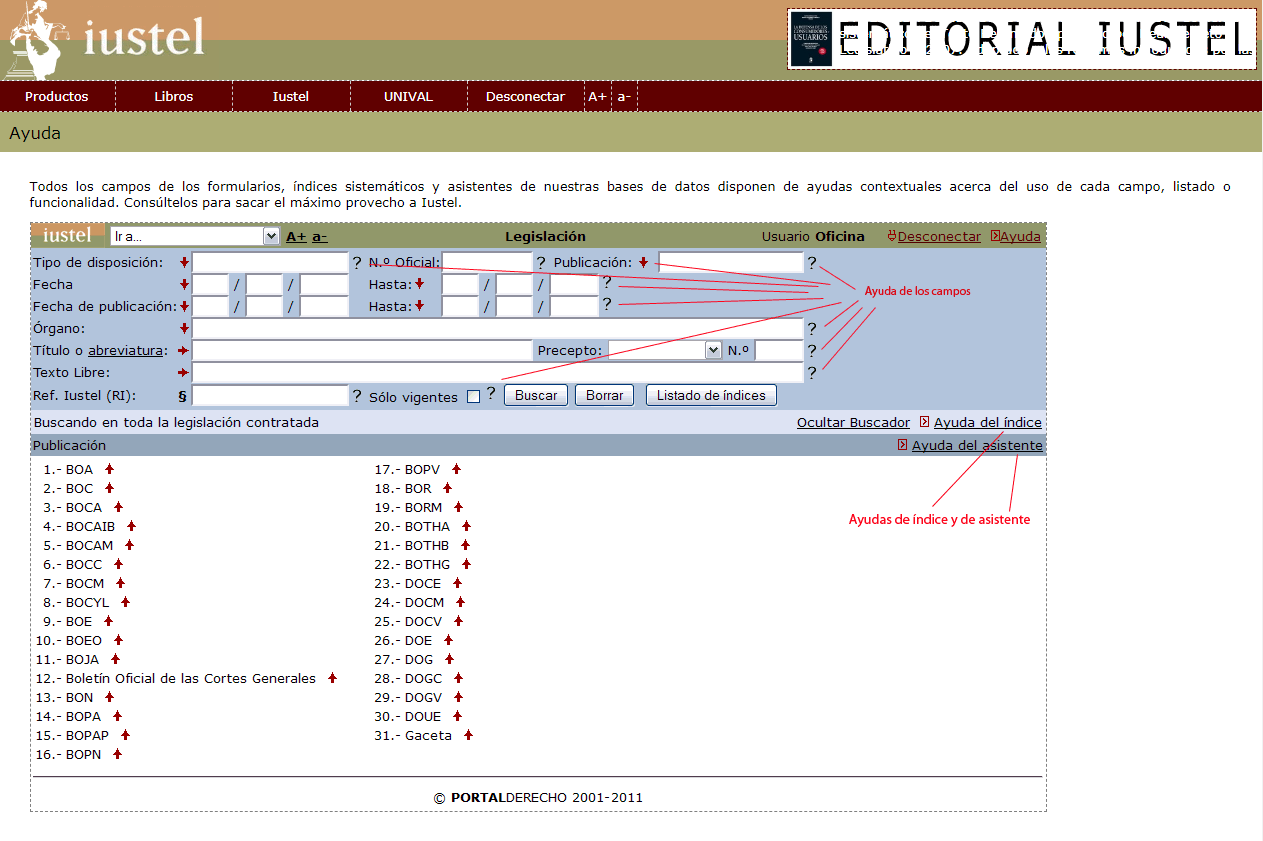Click the up arrow next to DOUE
The height and width of the screenshot is (841, 1263).
point(457,715)
